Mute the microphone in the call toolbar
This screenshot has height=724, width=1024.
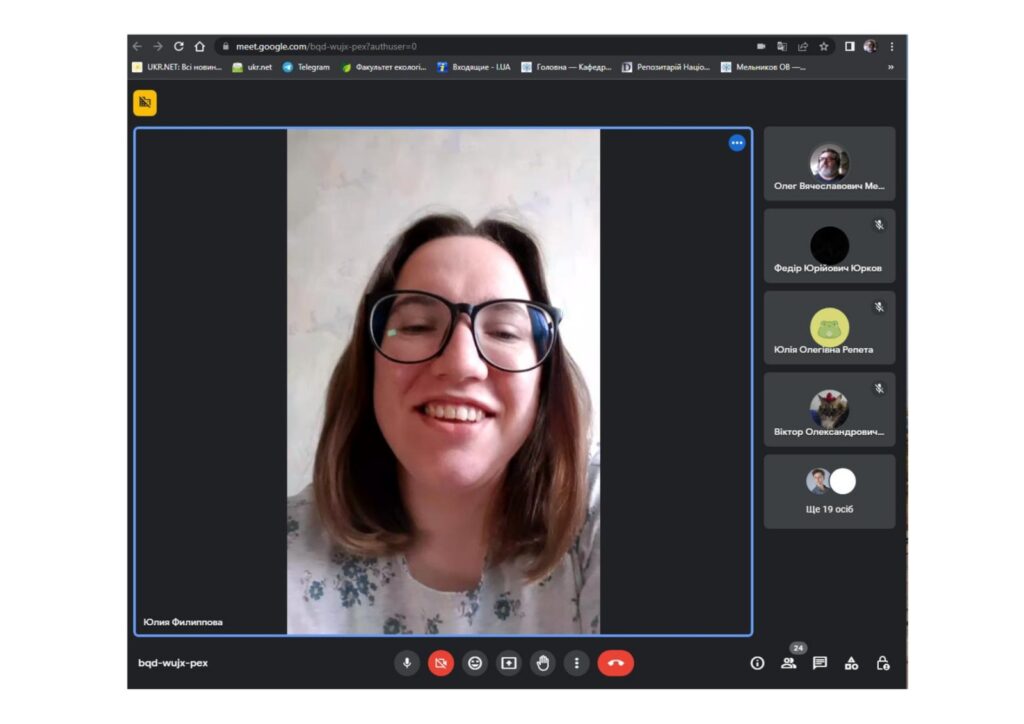[x=407, y=662]
